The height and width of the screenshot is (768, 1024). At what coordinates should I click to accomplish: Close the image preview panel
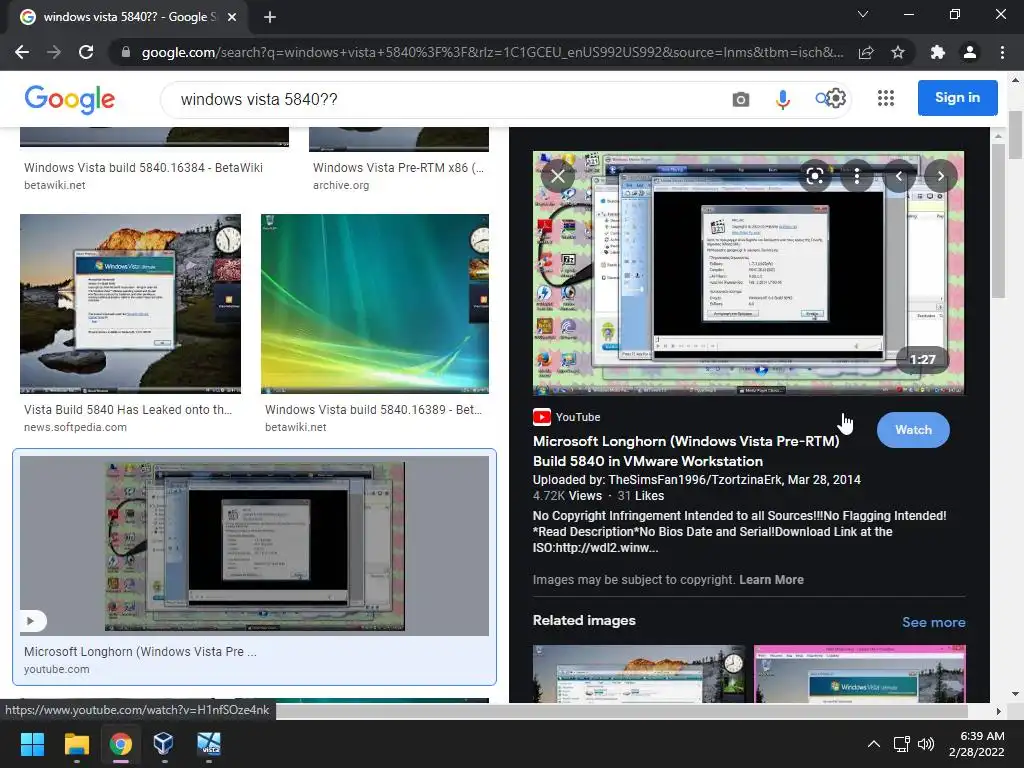point(558,176)
